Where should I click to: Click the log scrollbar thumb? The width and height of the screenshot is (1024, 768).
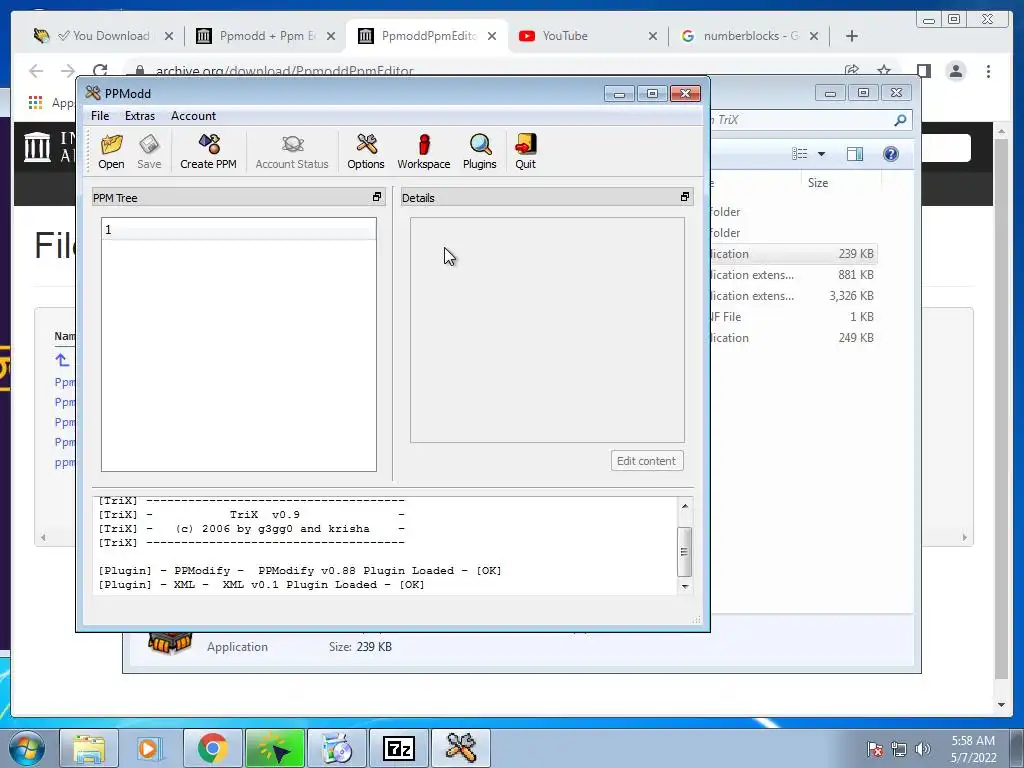coord(684,552)
